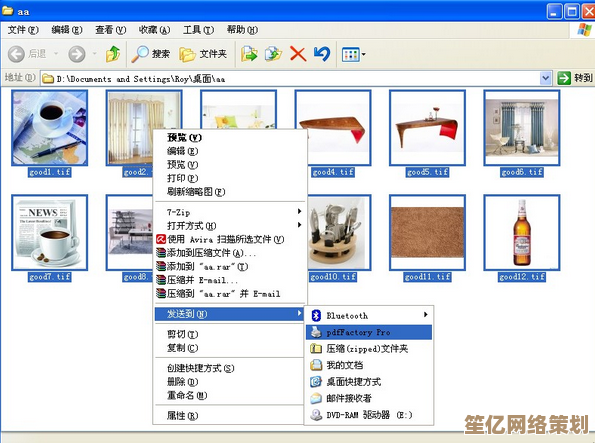Scan selected files with Avira
595x443 pixels.
coord(230,239)
